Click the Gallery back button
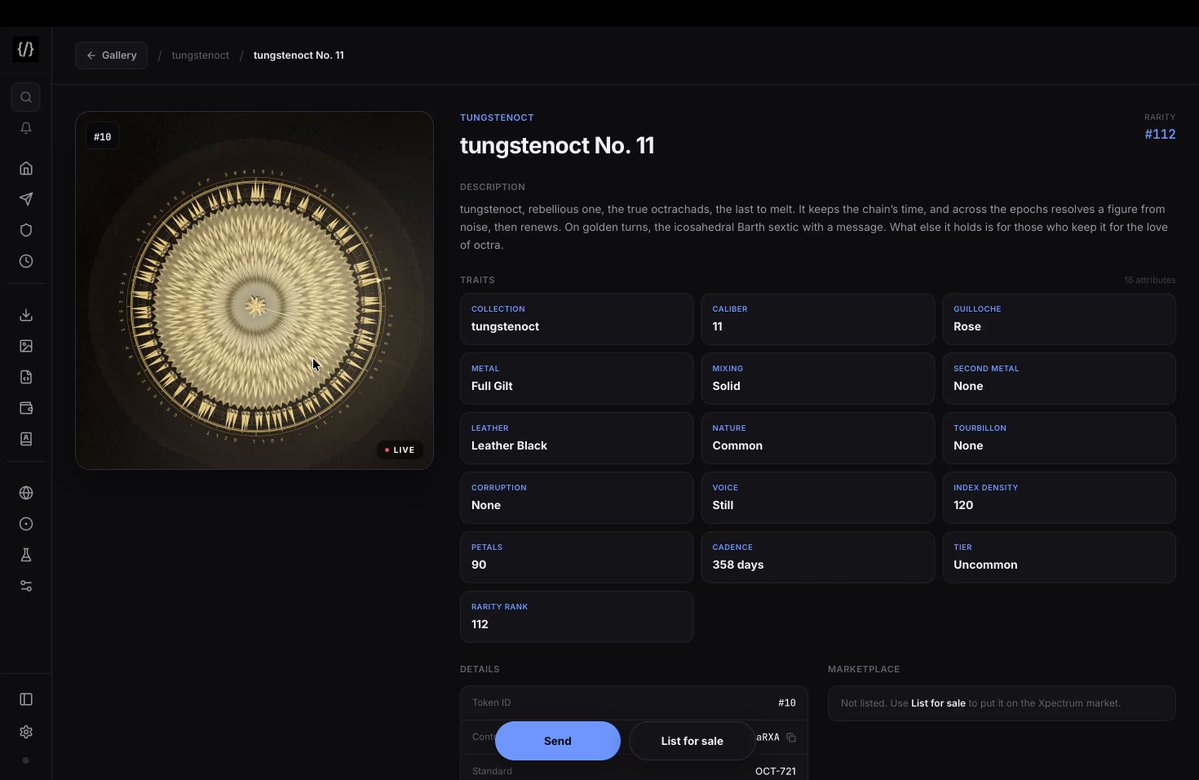The height and width of the screenshot is (780, 1199). (111, 55)
